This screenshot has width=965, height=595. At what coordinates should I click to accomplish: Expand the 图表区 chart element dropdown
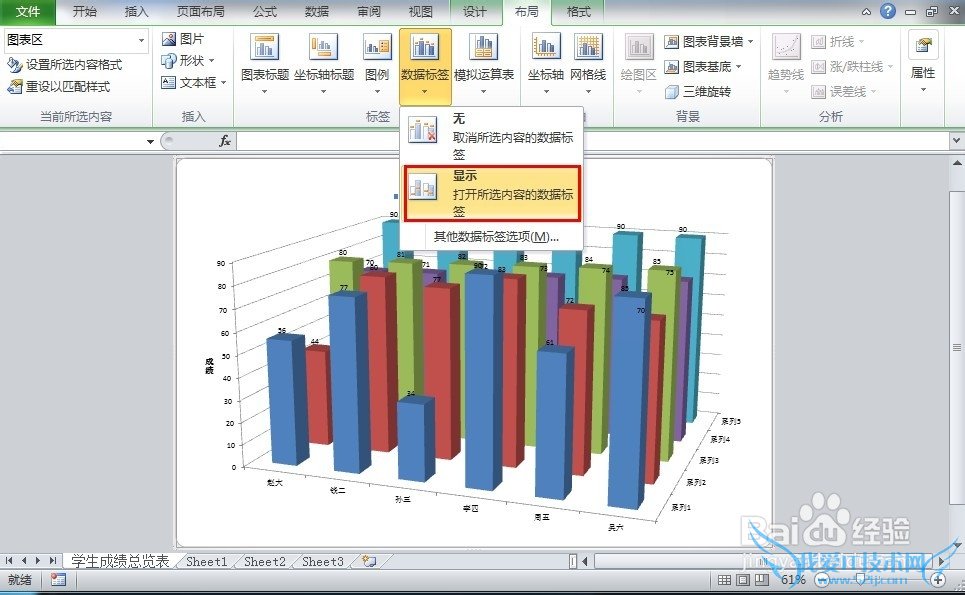141,40
